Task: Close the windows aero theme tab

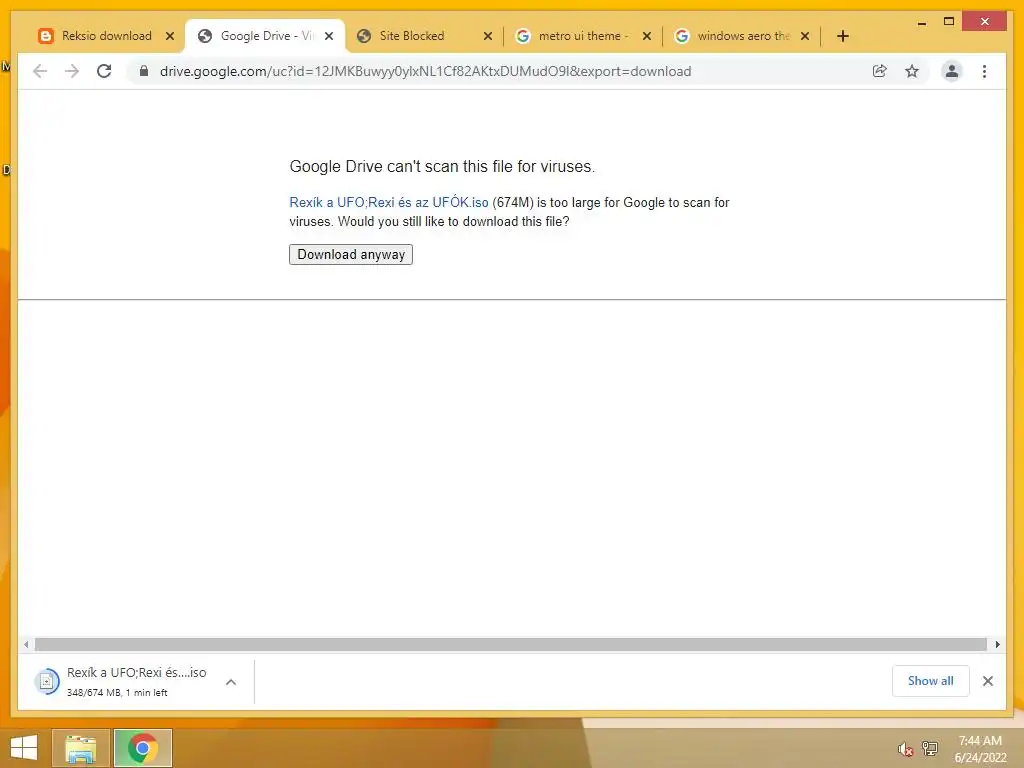Action: click(x=805, y=36)
